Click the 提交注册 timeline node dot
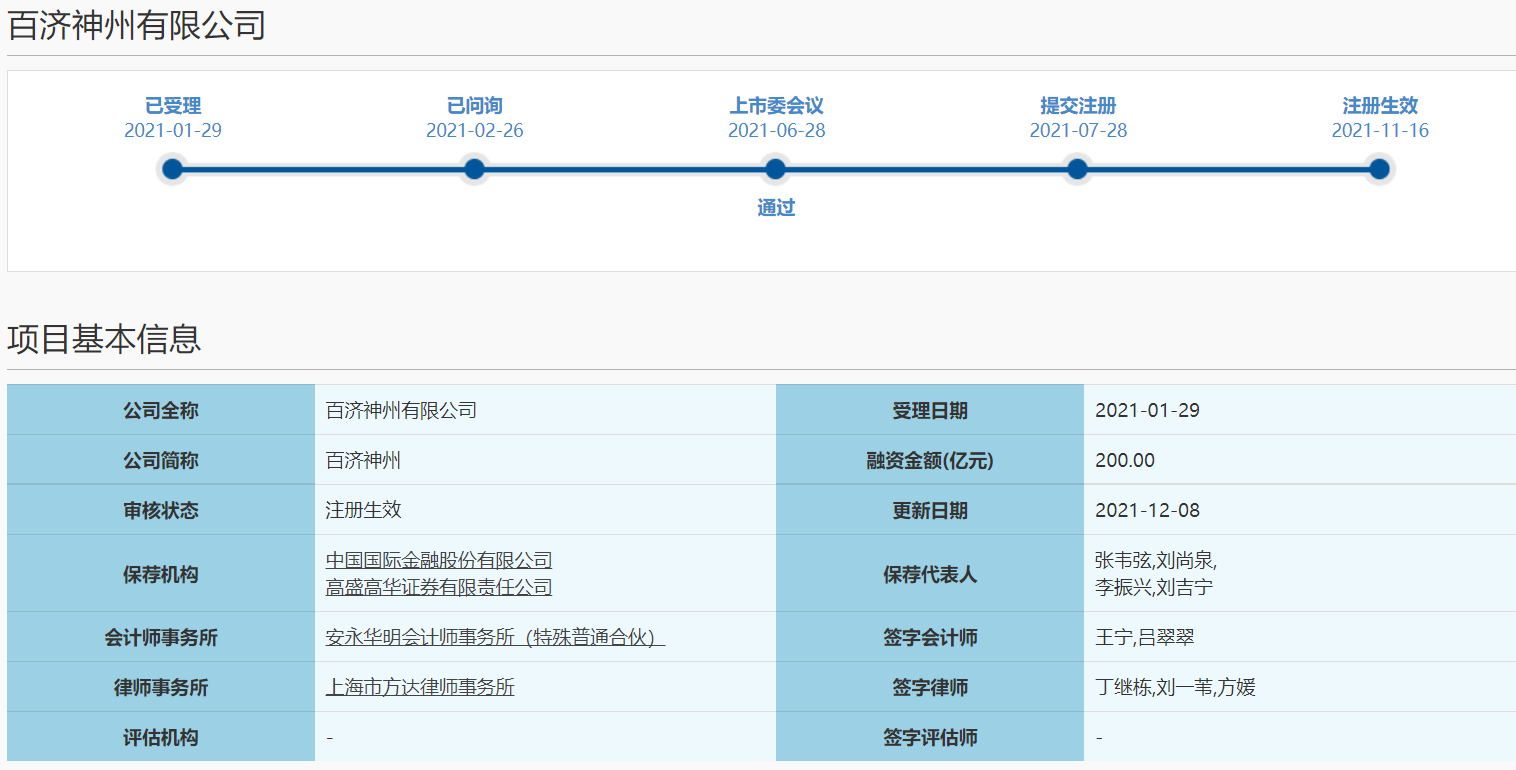Screen dimensions: 1516x770 click(x=1078, y=169)
